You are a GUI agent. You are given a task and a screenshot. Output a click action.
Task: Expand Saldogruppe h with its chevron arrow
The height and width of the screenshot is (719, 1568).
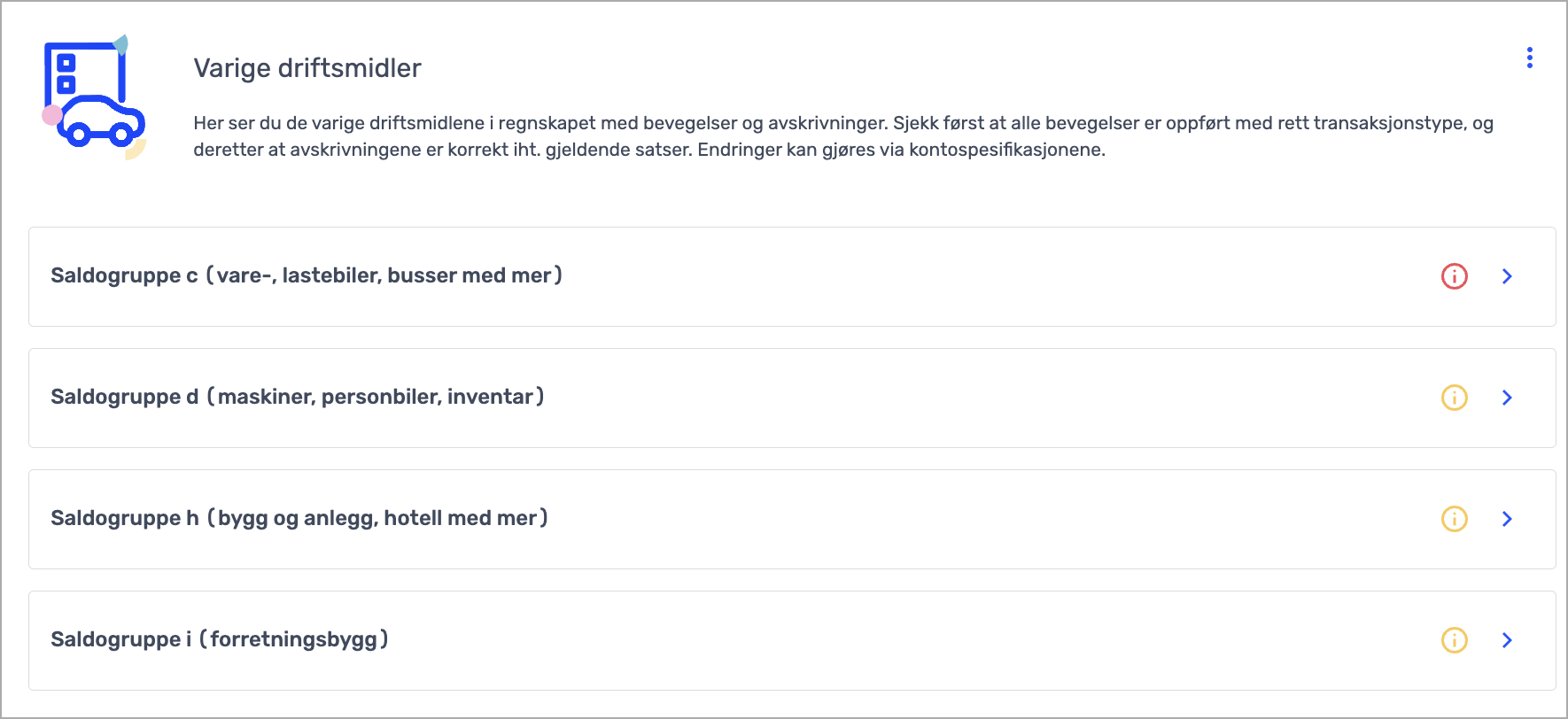[x=1507, y=519]
